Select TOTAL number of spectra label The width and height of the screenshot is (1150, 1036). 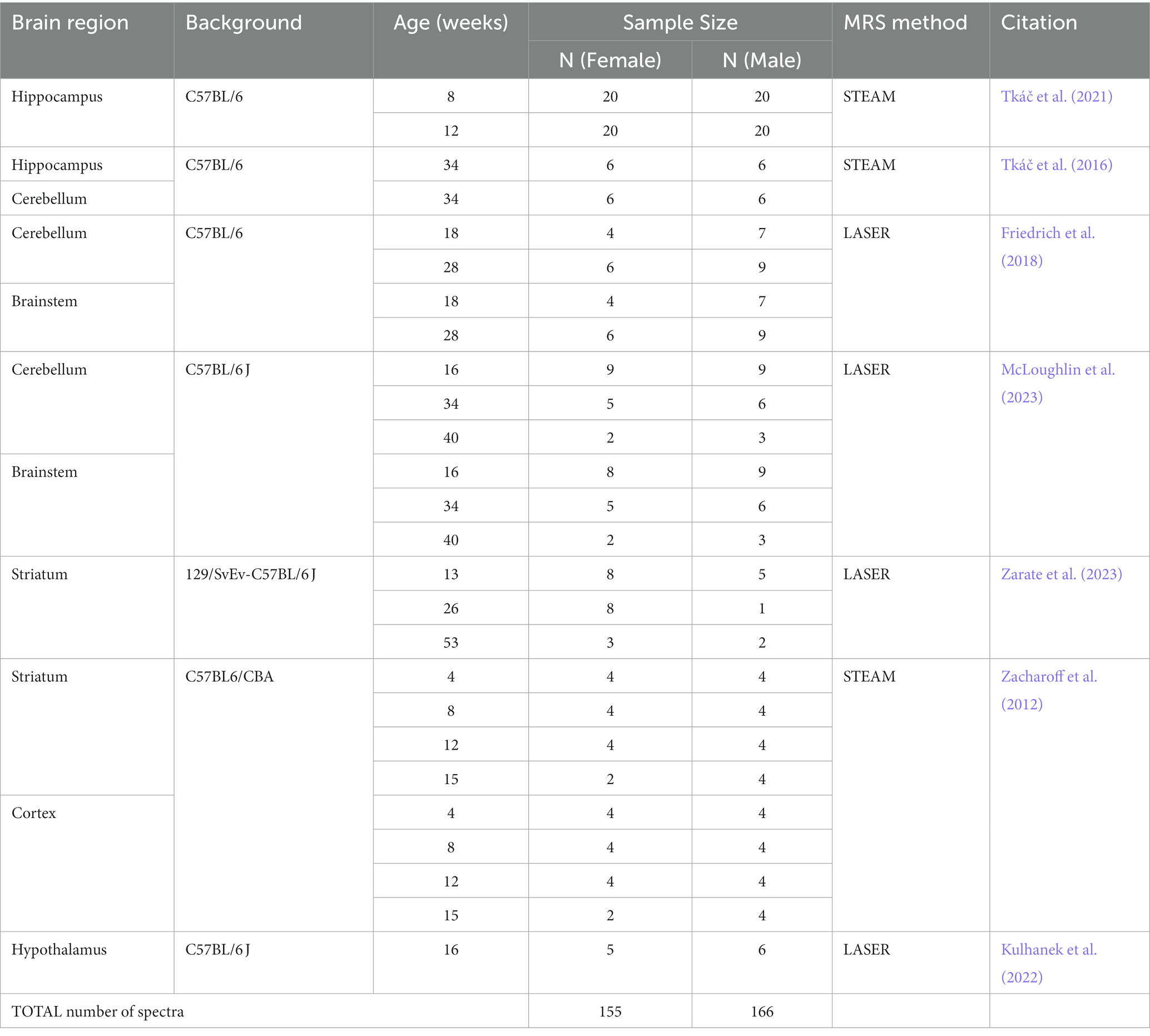[x=98, y=1012]
